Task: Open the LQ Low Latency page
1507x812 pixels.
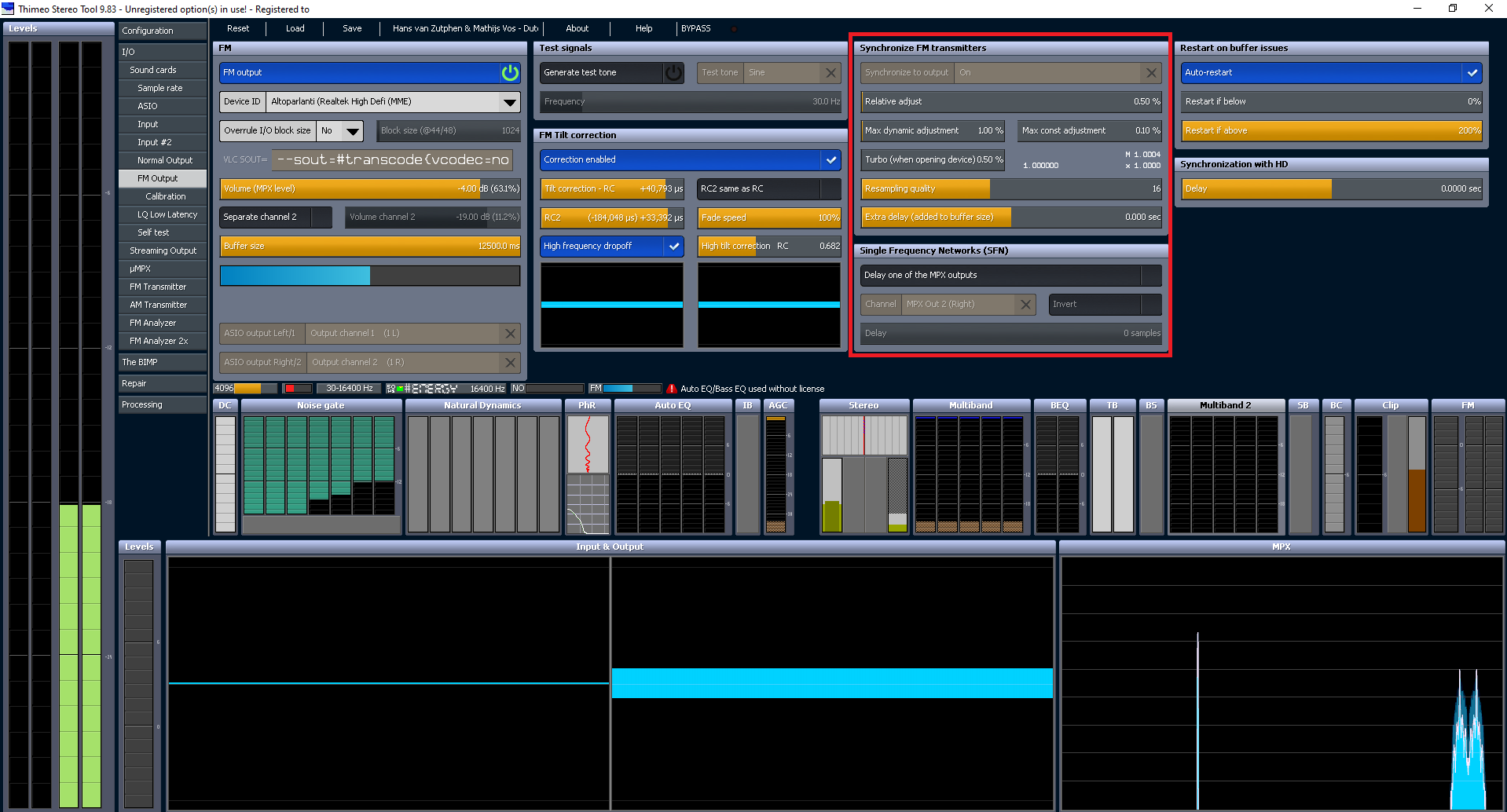Action: [162, 214]
